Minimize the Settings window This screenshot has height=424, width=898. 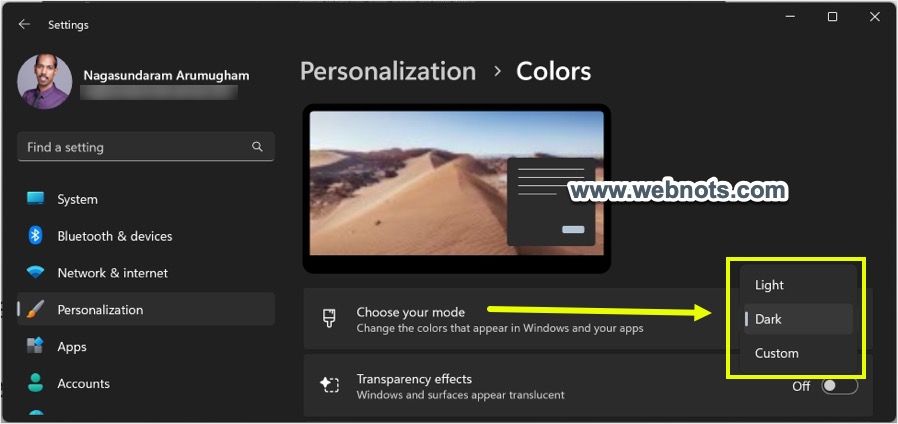coord(790,17)
